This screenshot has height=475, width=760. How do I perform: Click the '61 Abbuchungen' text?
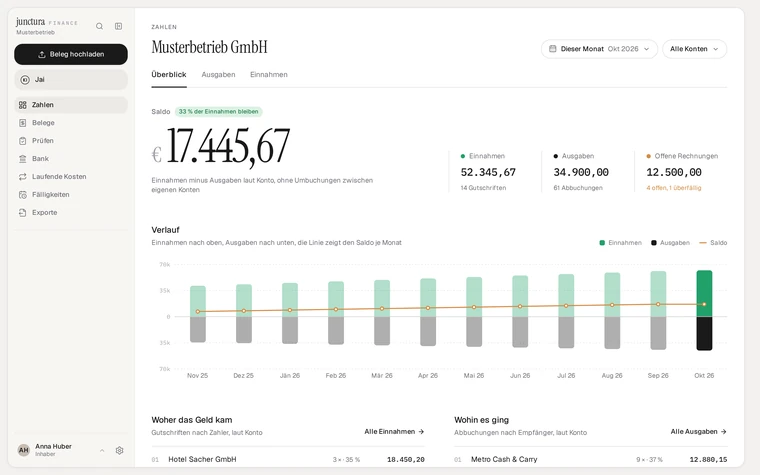(578, 188)
